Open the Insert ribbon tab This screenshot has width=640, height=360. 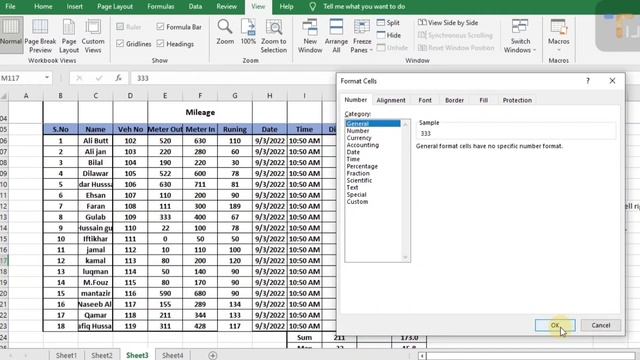(x=74, y=7)
